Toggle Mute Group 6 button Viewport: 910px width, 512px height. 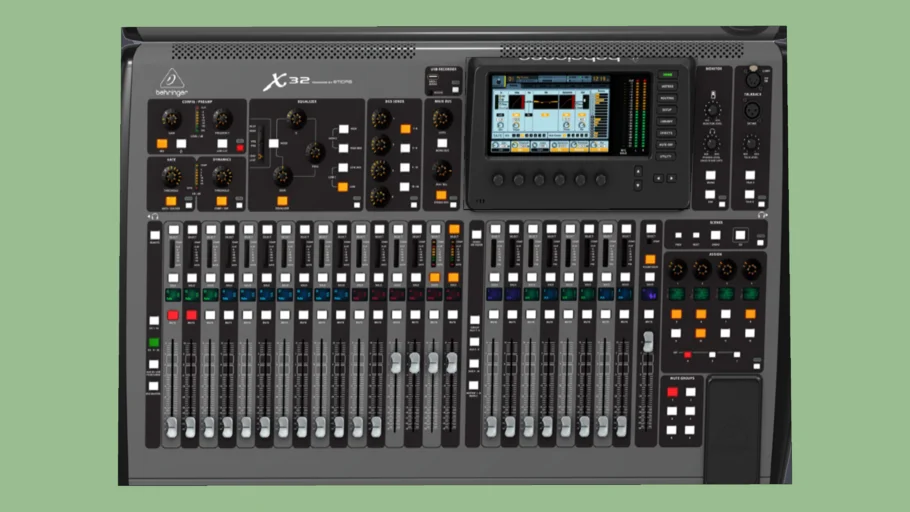click(x=689, y=430)
